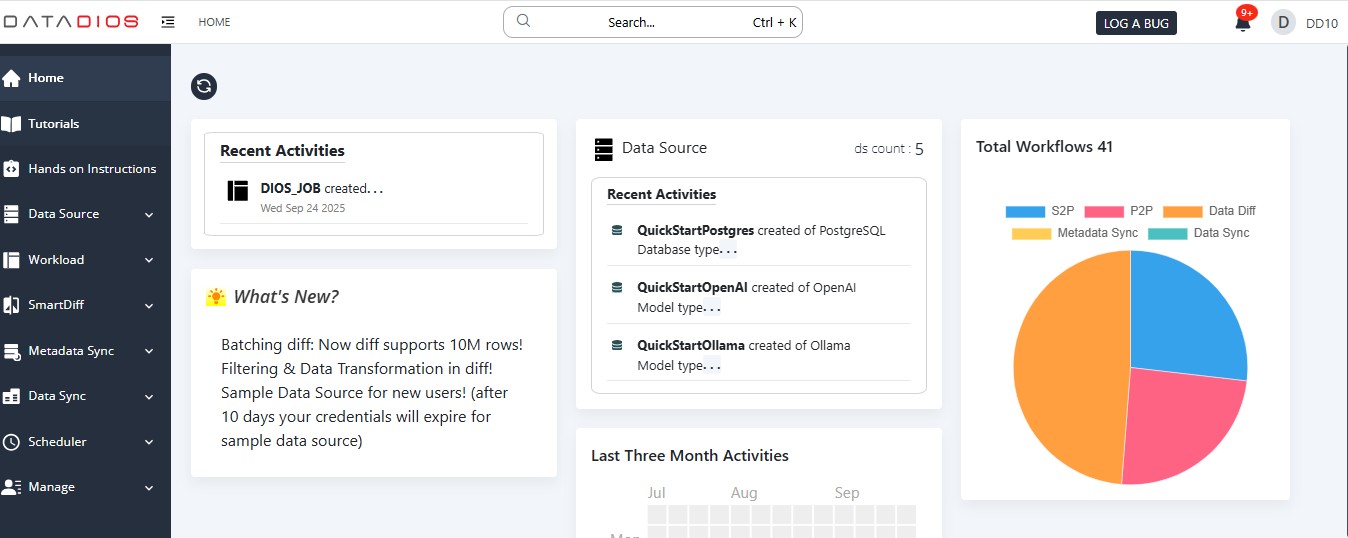Expand the Scheduler menu chevron

pos(149,442)
